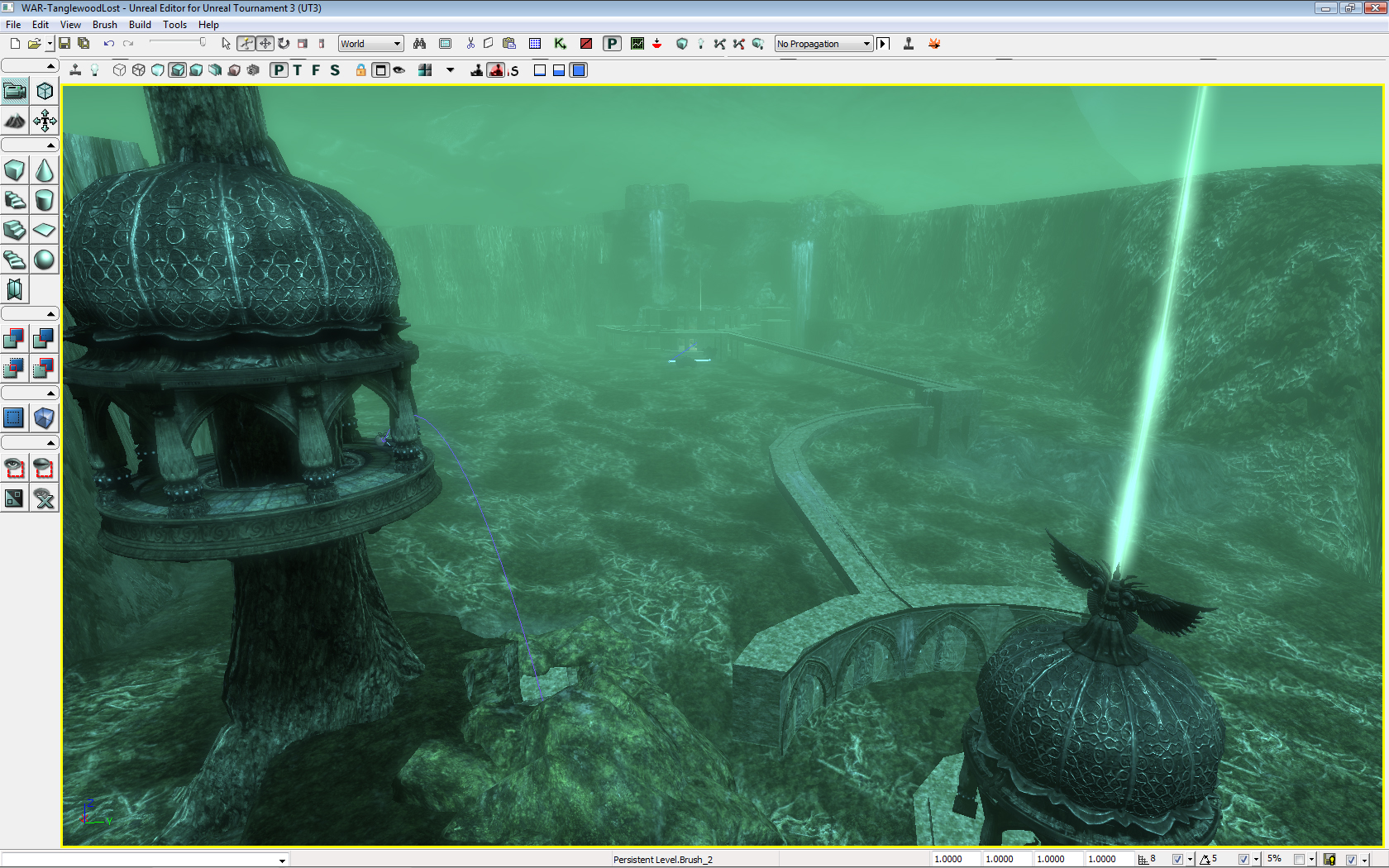
Task: Cut selection with the scissors icon
Action: pos(470,44)
